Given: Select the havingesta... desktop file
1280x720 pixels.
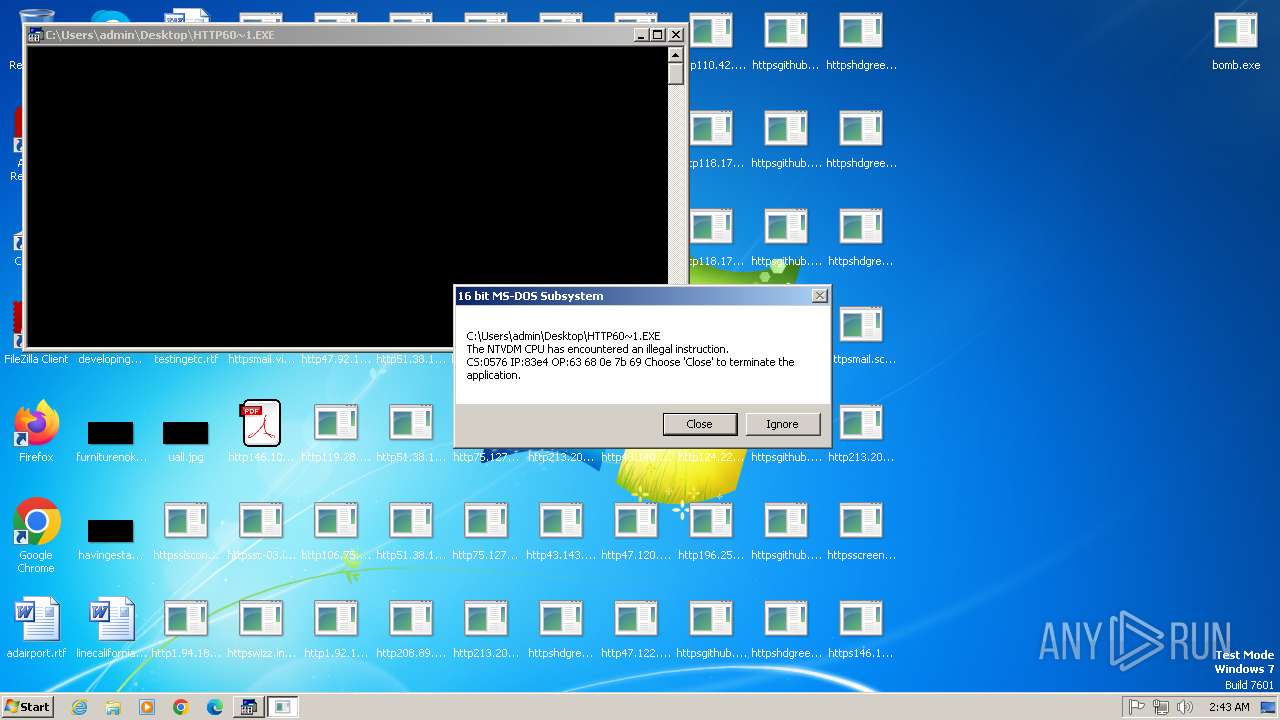Looking at the screenshot, I should coord(110,536).
